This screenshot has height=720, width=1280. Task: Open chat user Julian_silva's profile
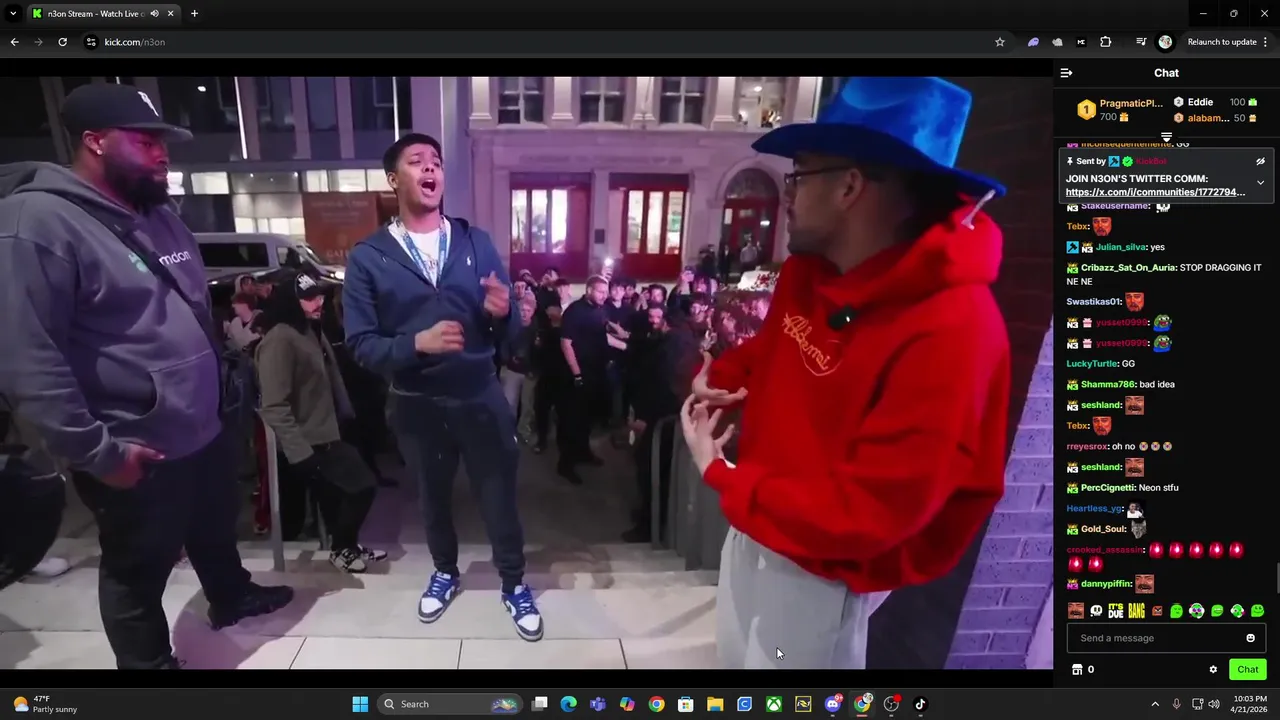point(1121,247)
